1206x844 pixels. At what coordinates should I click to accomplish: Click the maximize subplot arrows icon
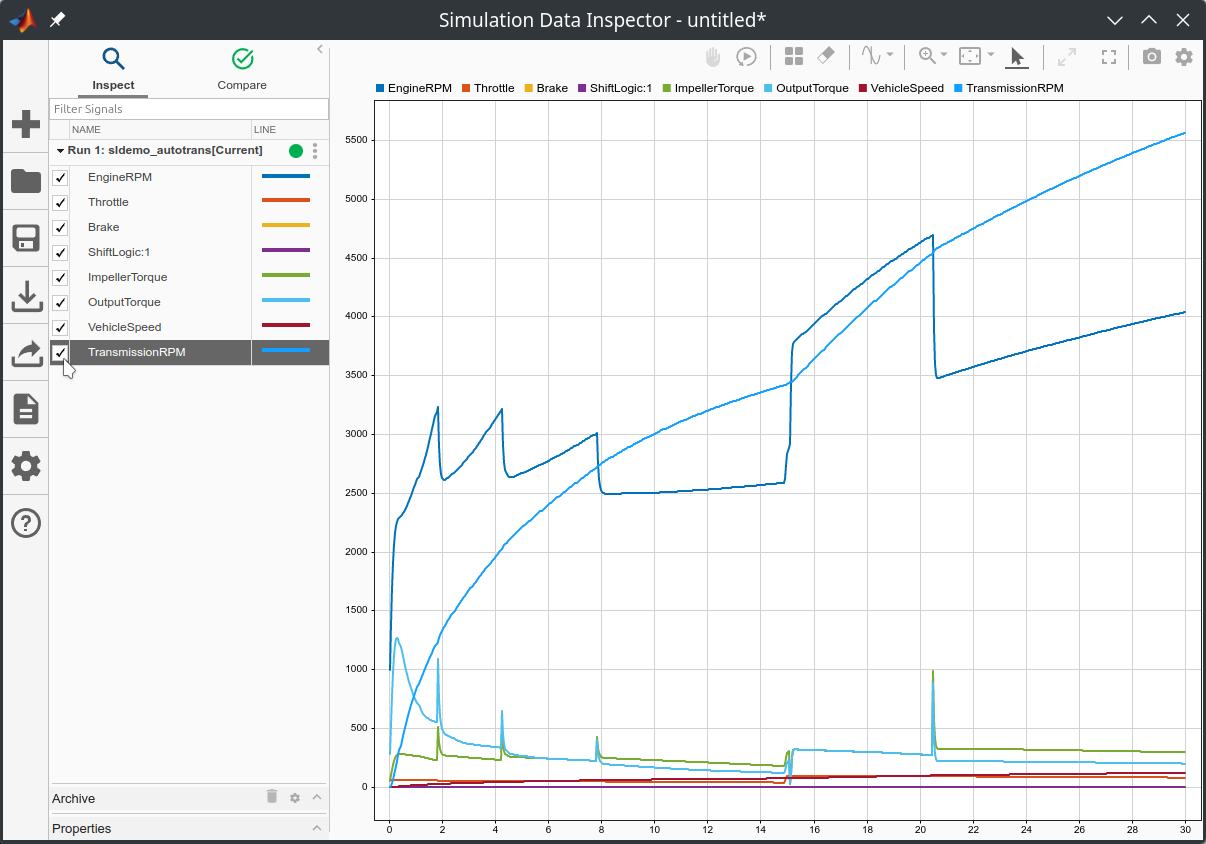1067,57
